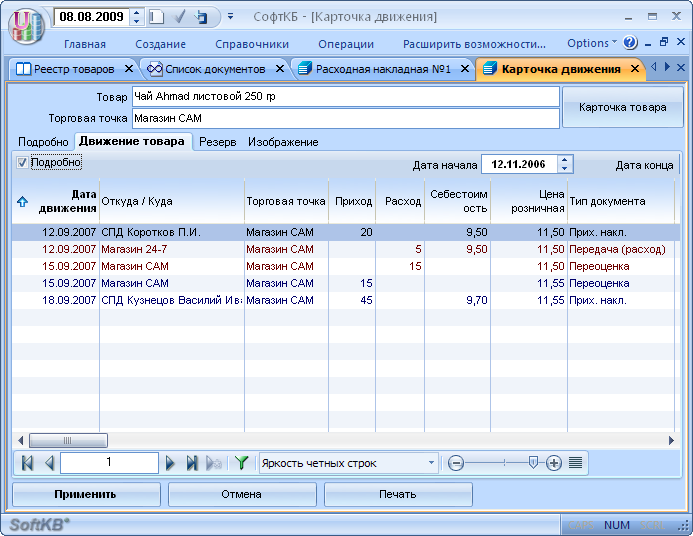Click the undo/refresh icon in quick toolbar
Viewport: 693px width, 536px height.
(201, 17)
